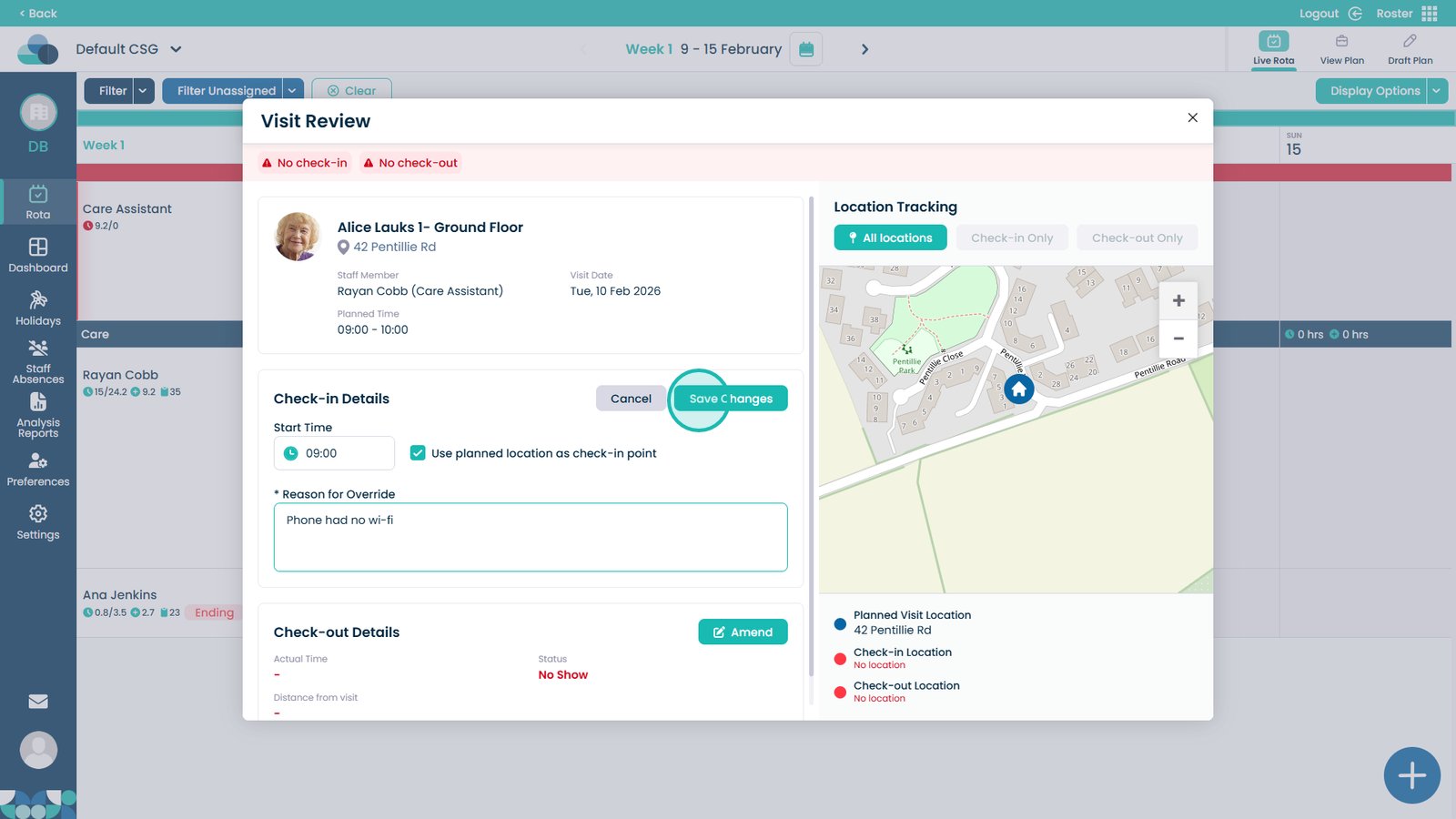The width and height of the screenshot is (1456, 819).
Task: Open Staff Absences section
Action: [x=38, y=361]
